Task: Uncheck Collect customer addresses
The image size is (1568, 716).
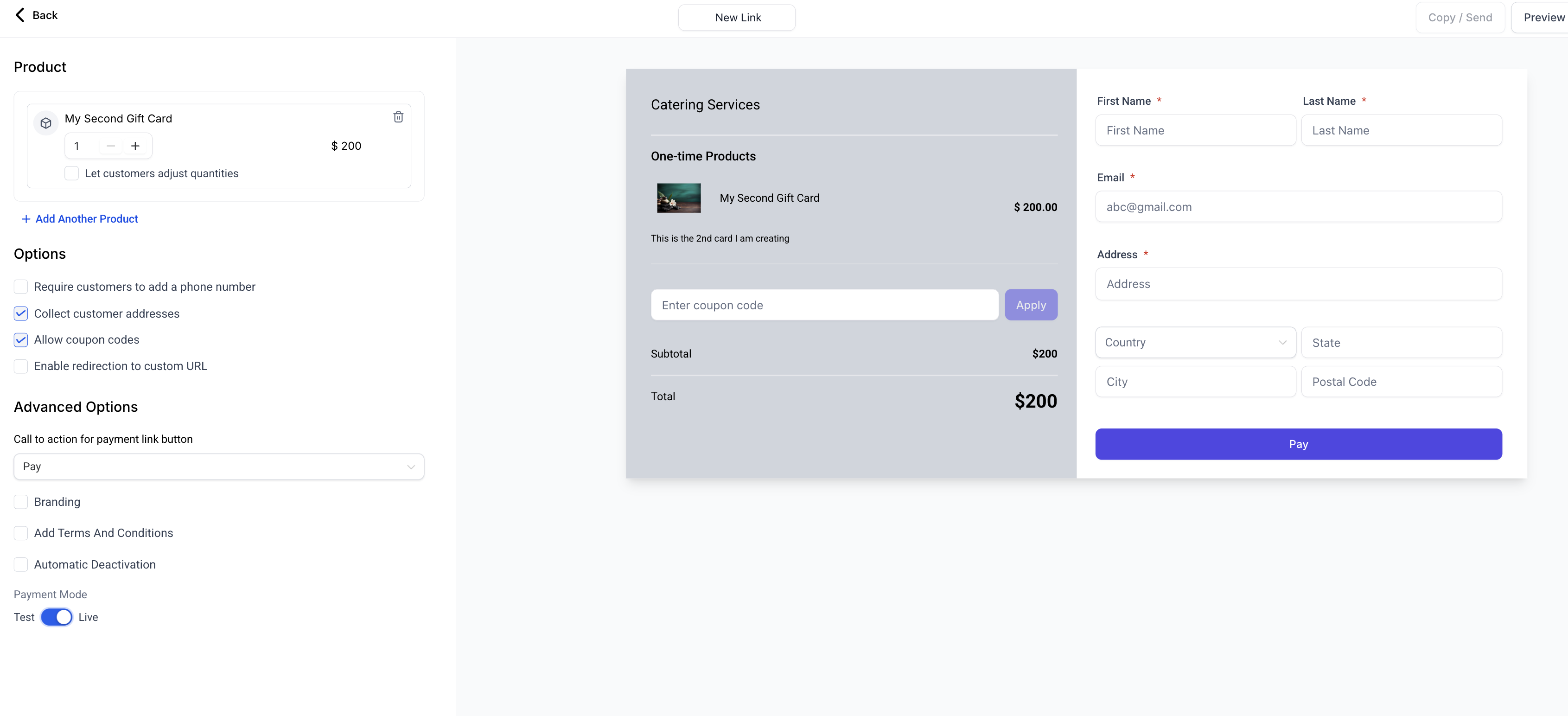Action: 21,313
